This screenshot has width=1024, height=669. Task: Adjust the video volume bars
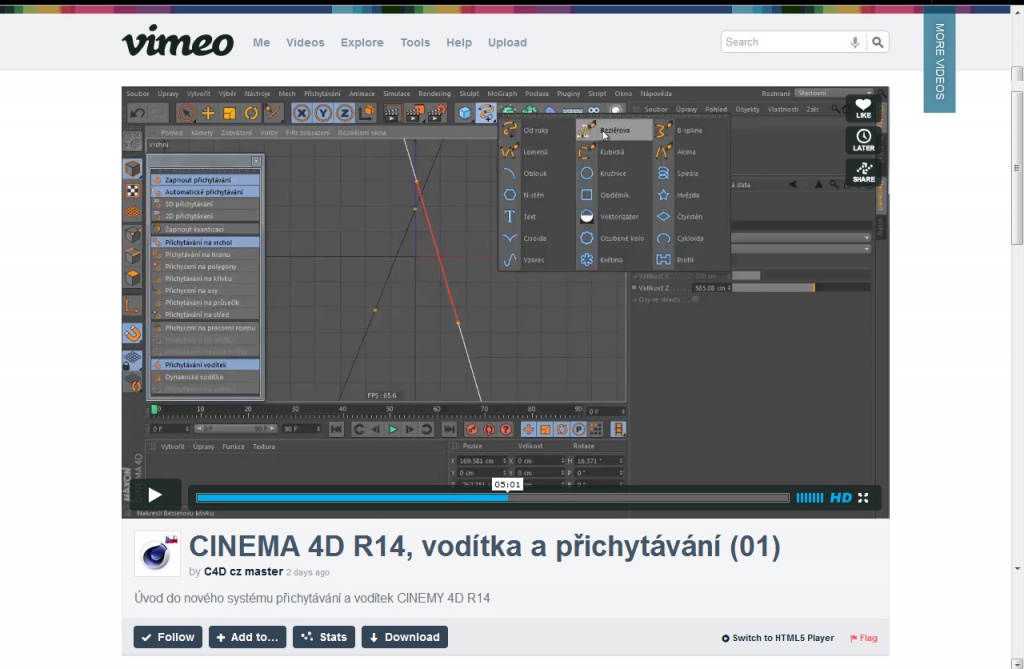tap(810, 498)
